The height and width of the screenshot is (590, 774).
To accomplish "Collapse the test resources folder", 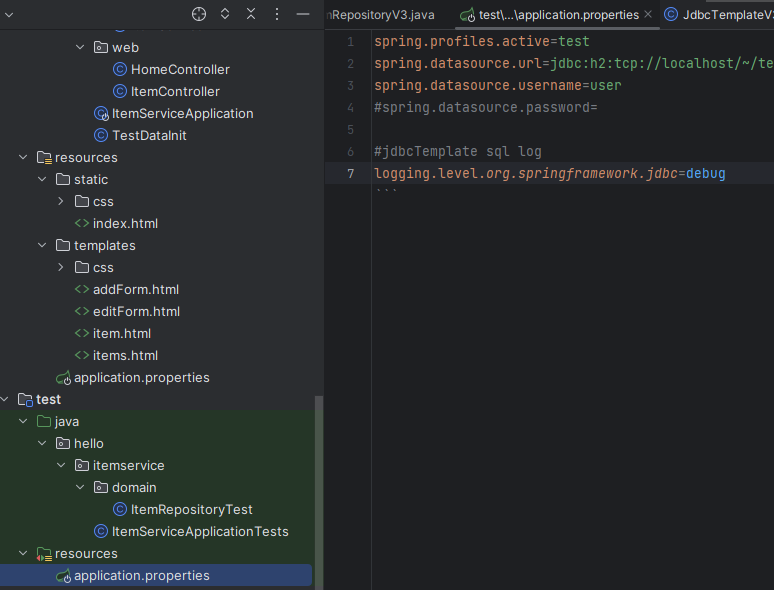I will [23, 553].
